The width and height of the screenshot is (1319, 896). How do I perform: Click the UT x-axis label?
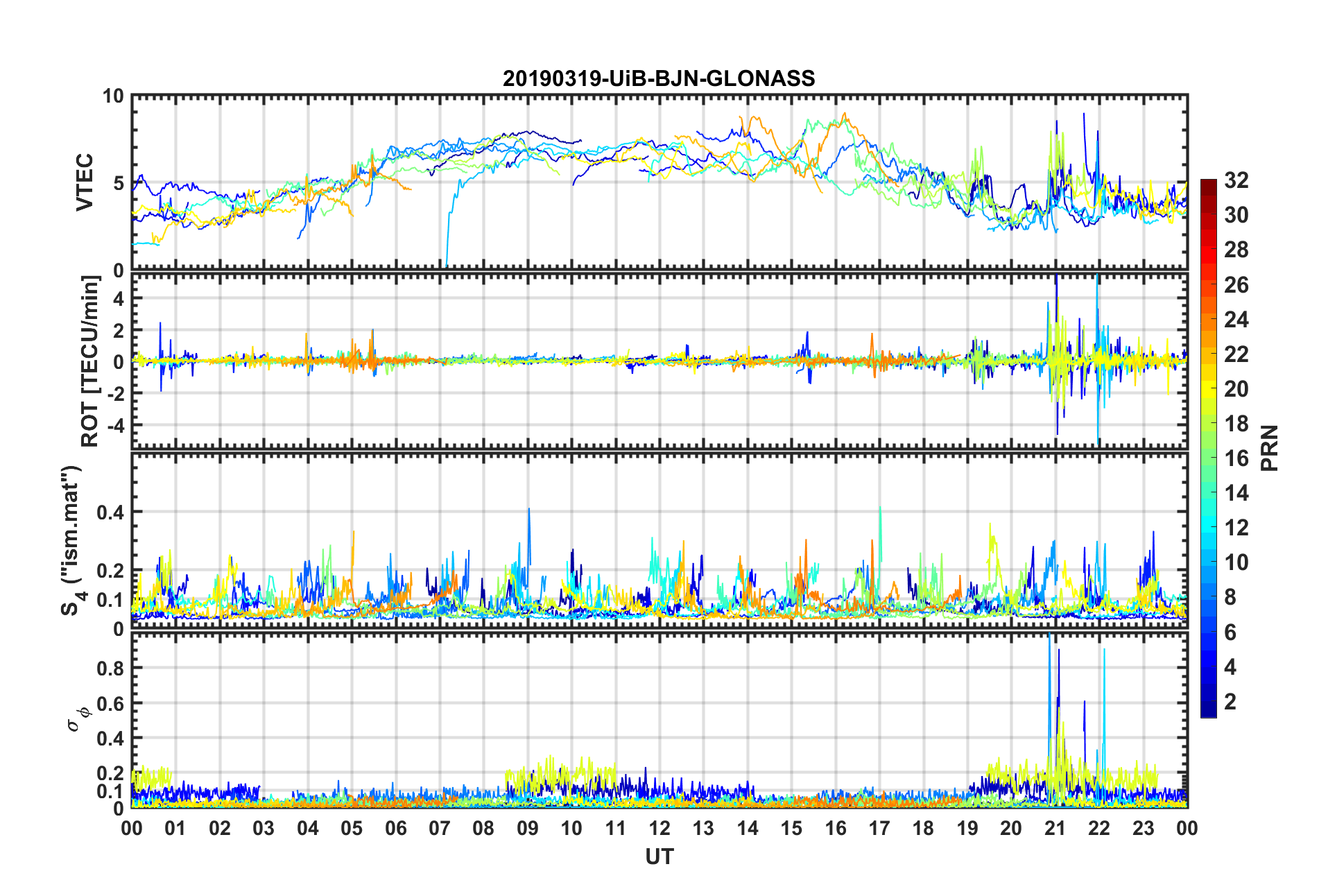coord(659,857)
